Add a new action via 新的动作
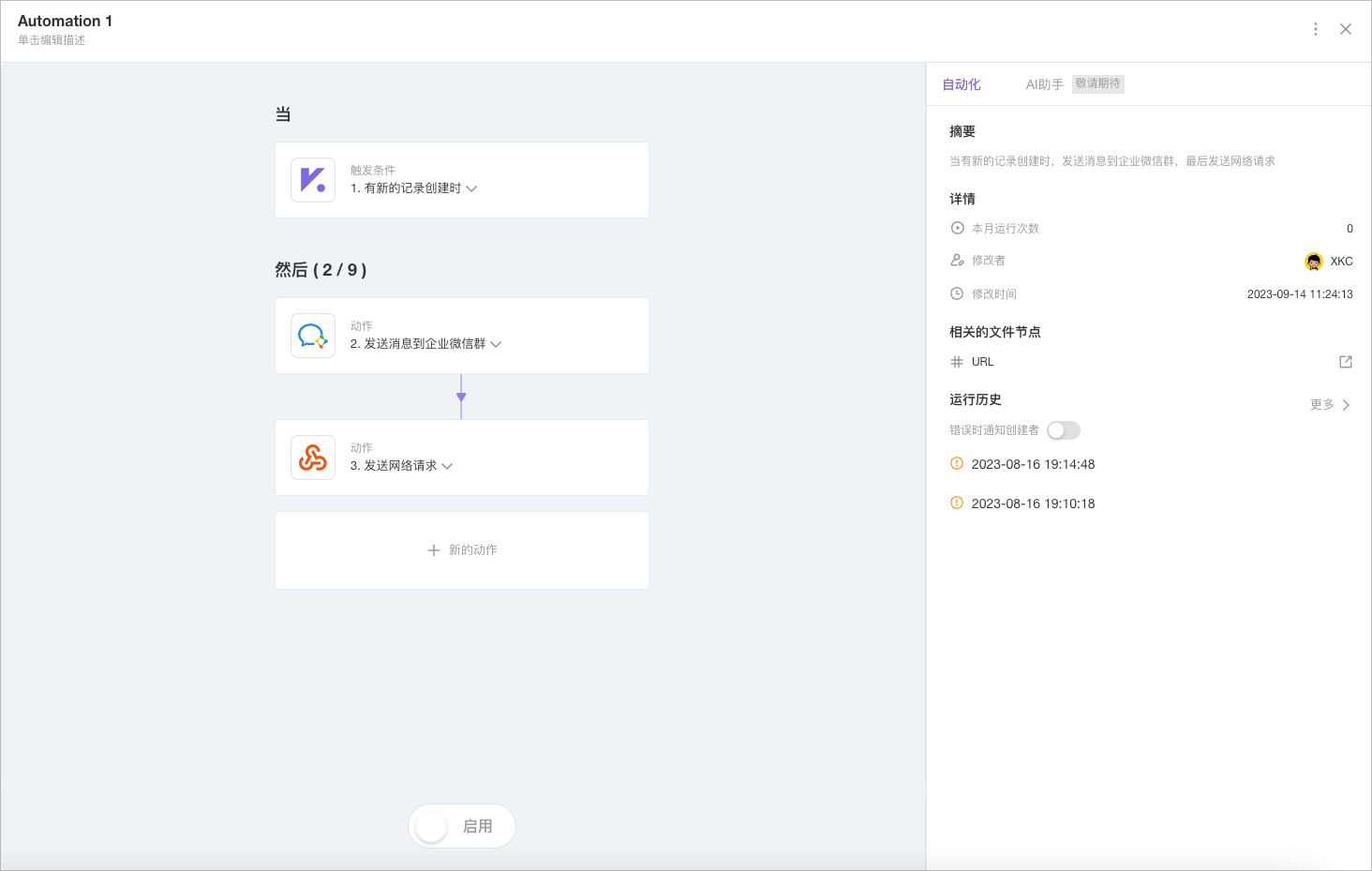 pyautogui.click(x=462, y=550)
